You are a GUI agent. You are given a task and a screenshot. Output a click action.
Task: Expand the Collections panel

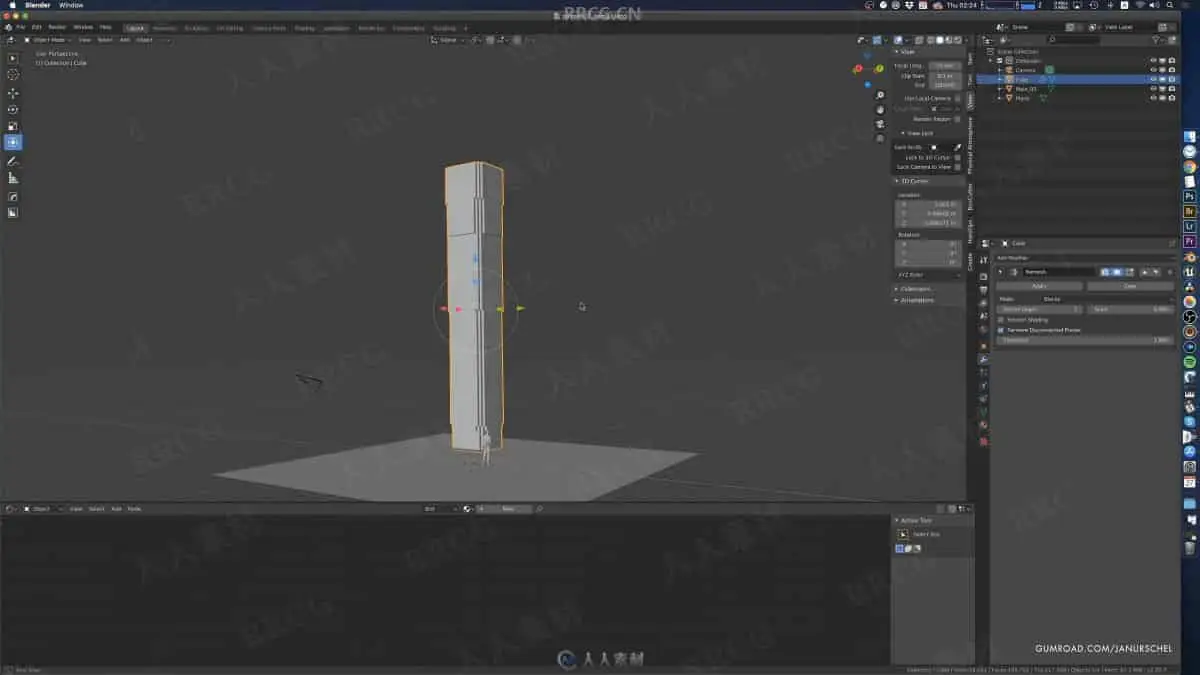point(896,289)
